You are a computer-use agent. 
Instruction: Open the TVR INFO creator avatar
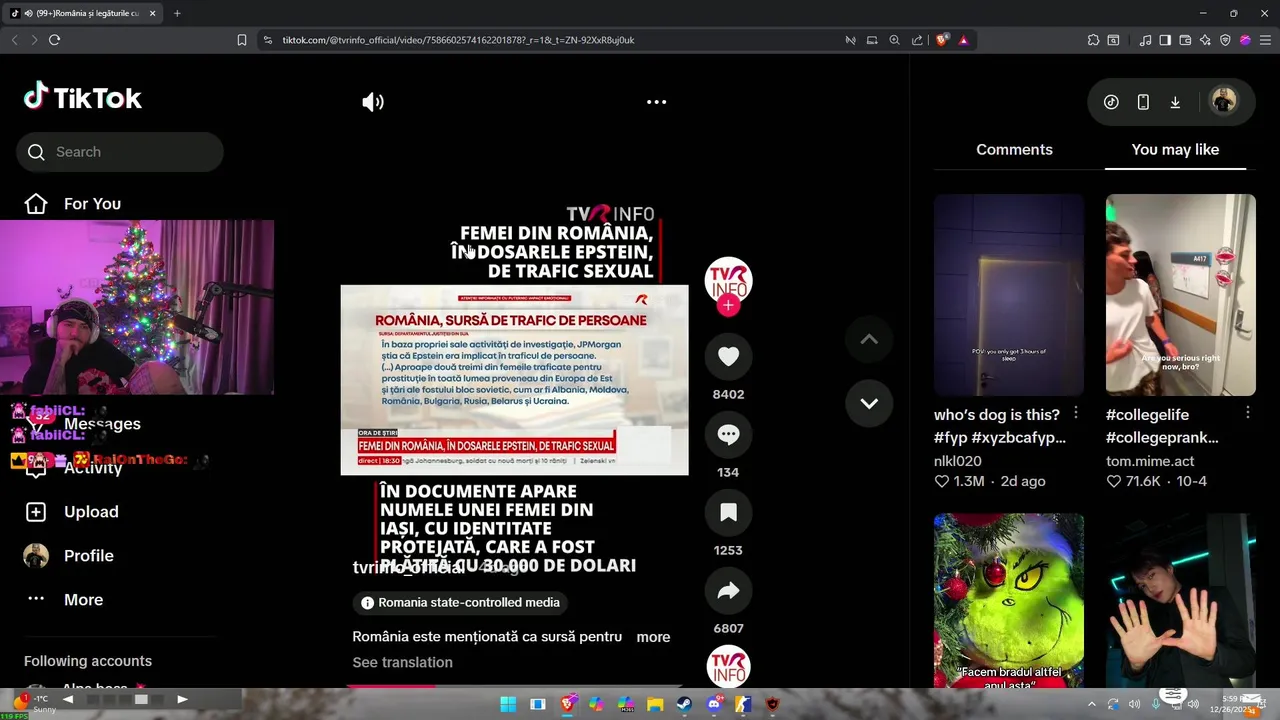[728, 281]
